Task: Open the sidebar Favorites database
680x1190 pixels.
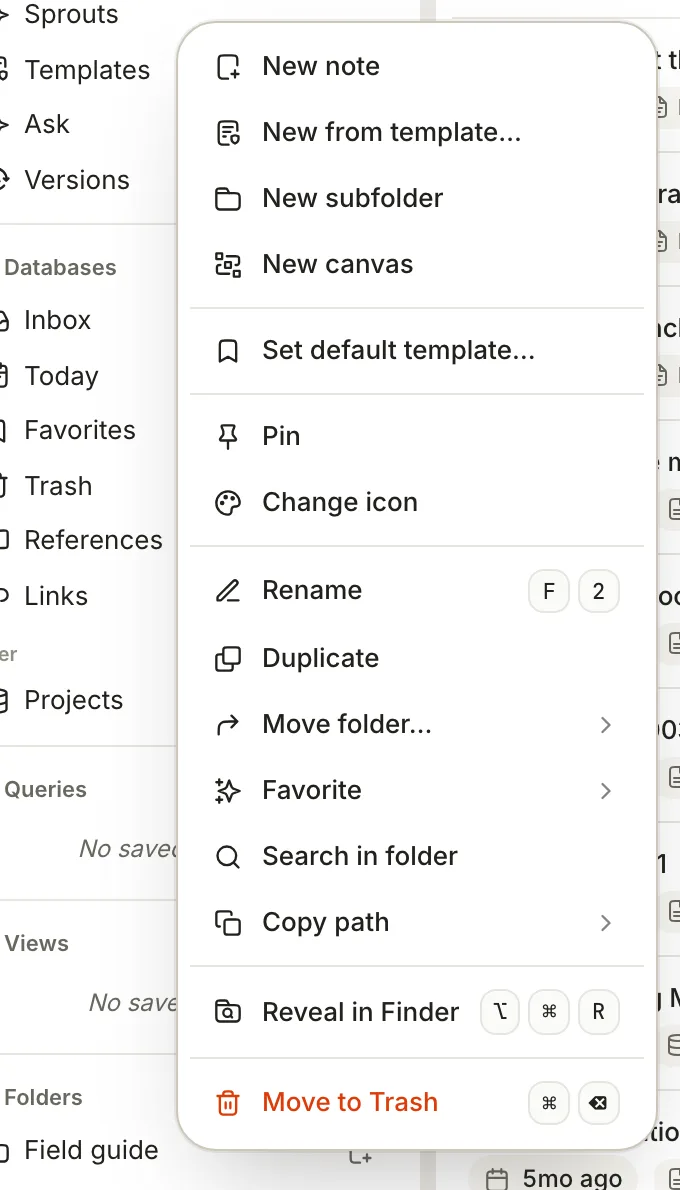Action: 80,430
